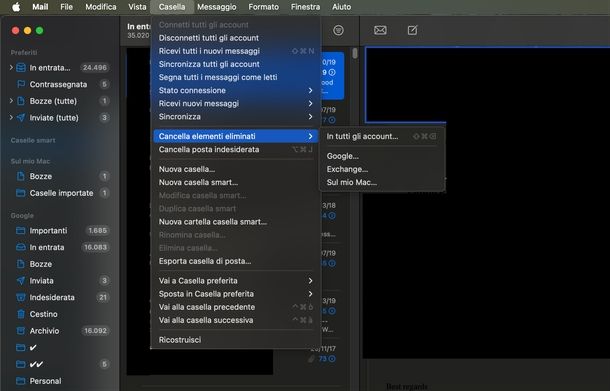Open Bozze under Sul mio Mac
This screenshot has height=391, width=610.
coord(59,177)
